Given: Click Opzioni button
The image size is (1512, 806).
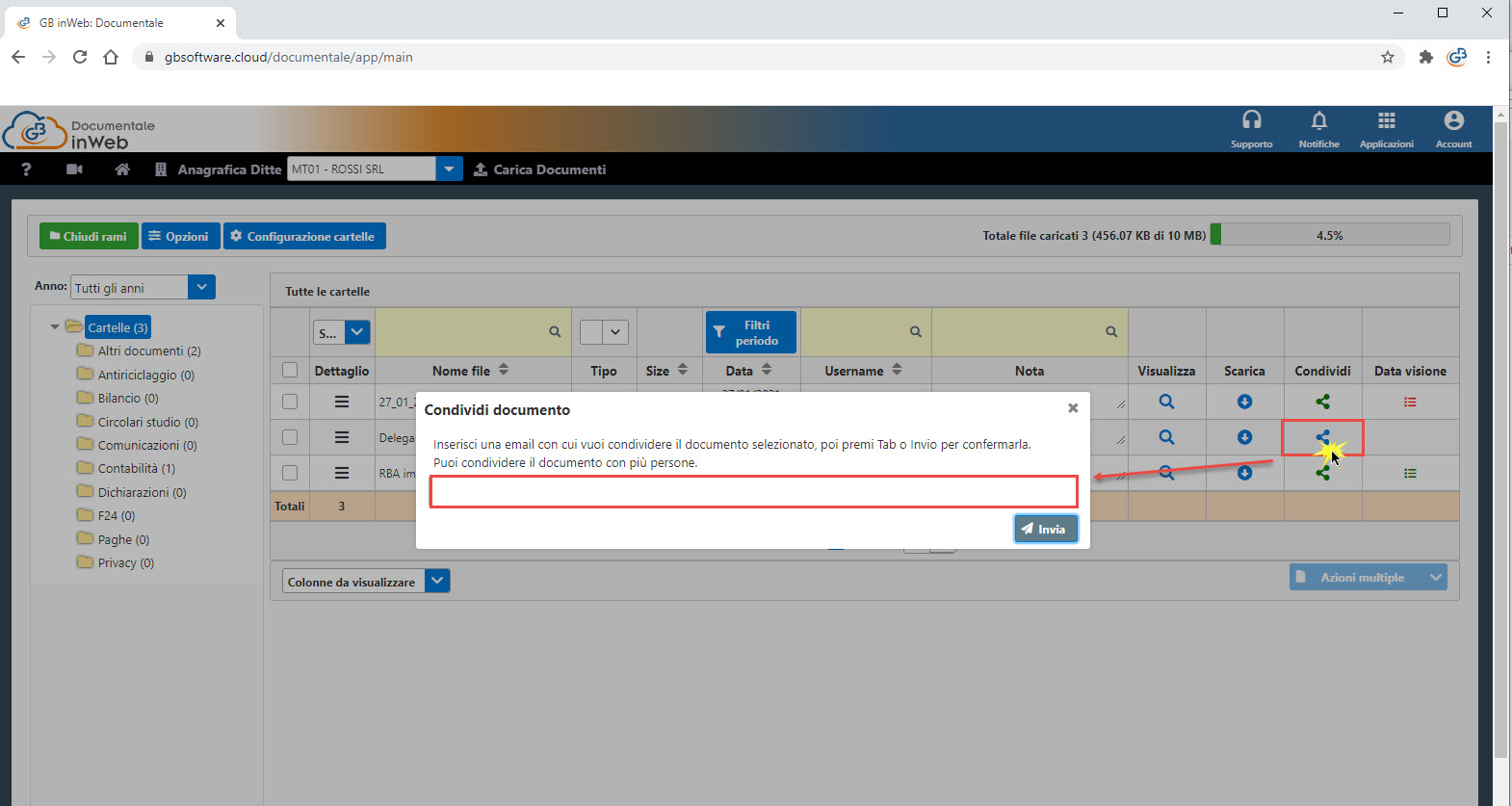Looking at the screenshot, I should [x=180, y=236].
